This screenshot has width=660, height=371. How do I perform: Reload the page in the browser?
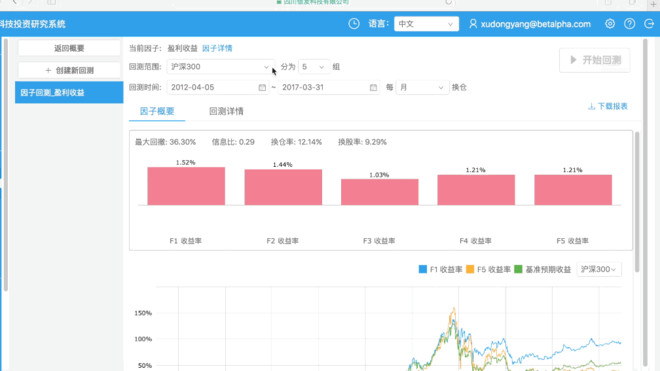click(x=449, y=3)
